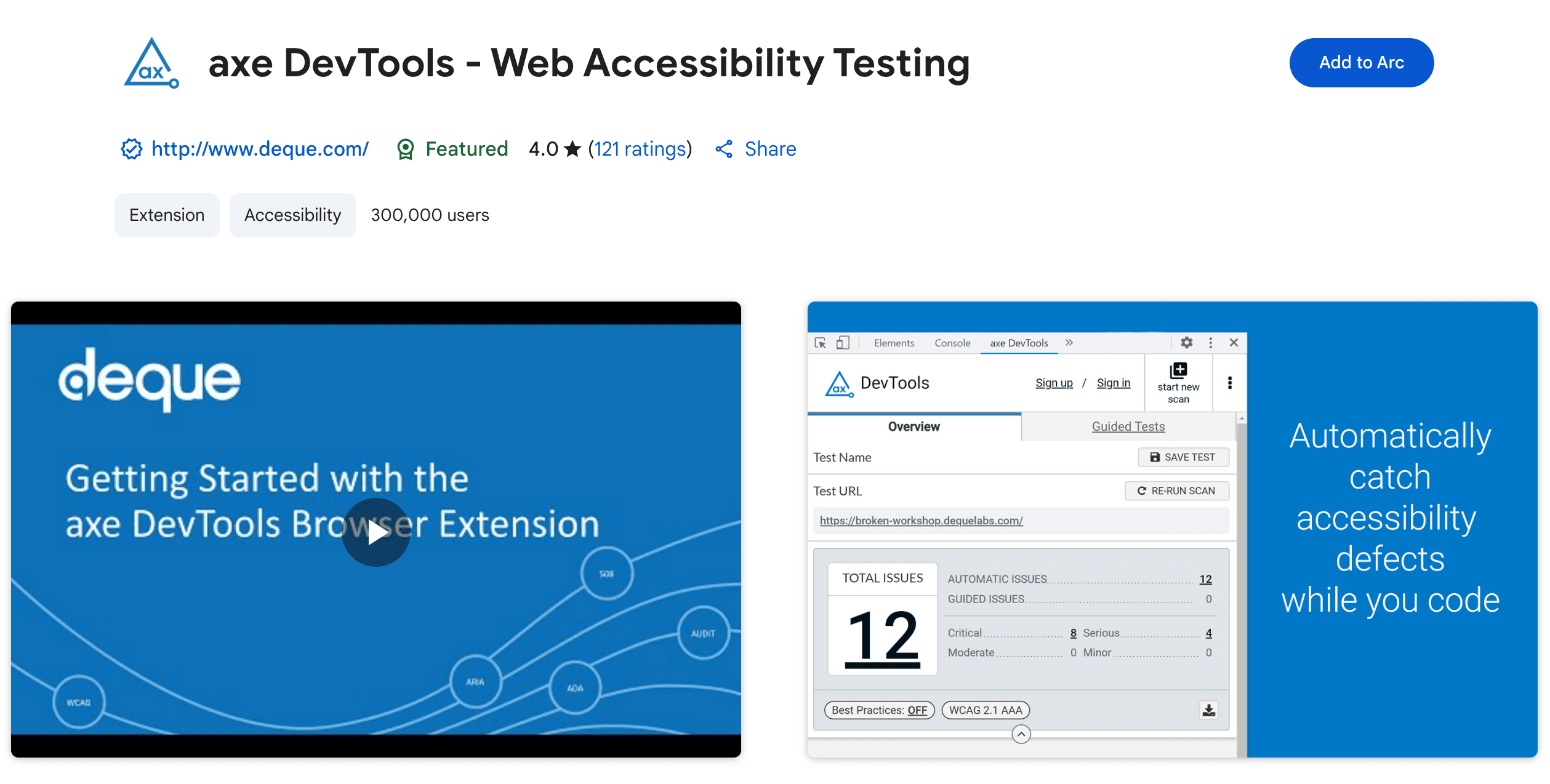This screenshot has width=1550, height=784.
Task: Toggle the device toolbar icon
Action: click(x=843, y=343)
